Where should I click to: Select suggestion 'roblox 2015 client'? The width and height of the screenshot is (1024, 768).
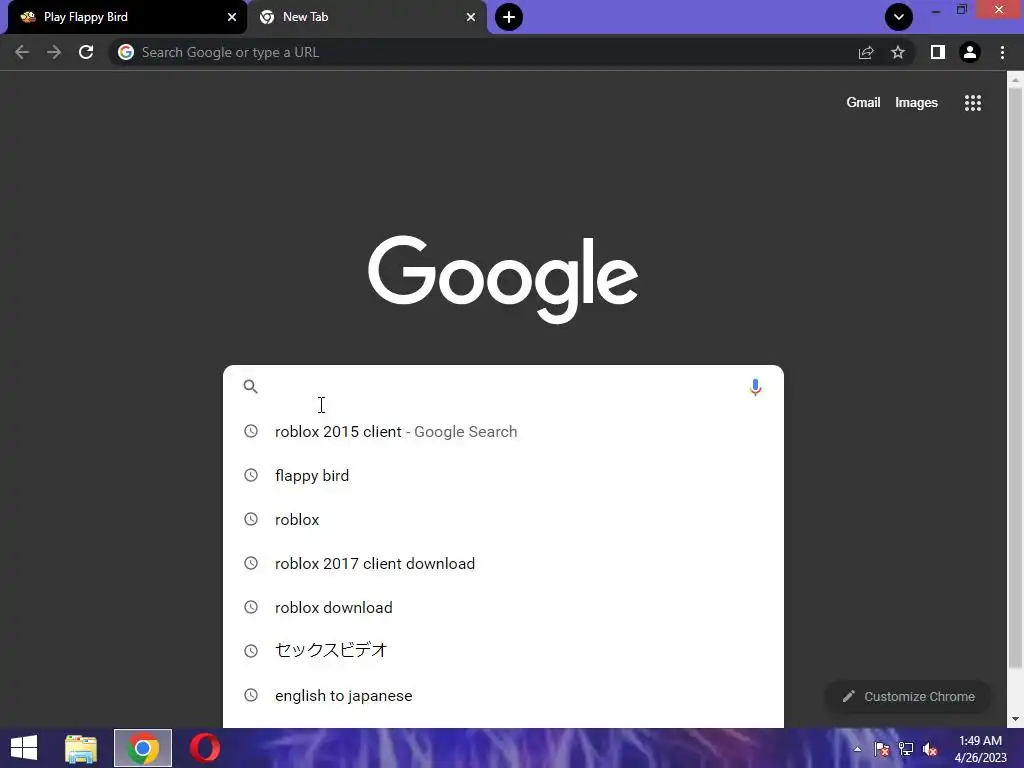point(503,432)
